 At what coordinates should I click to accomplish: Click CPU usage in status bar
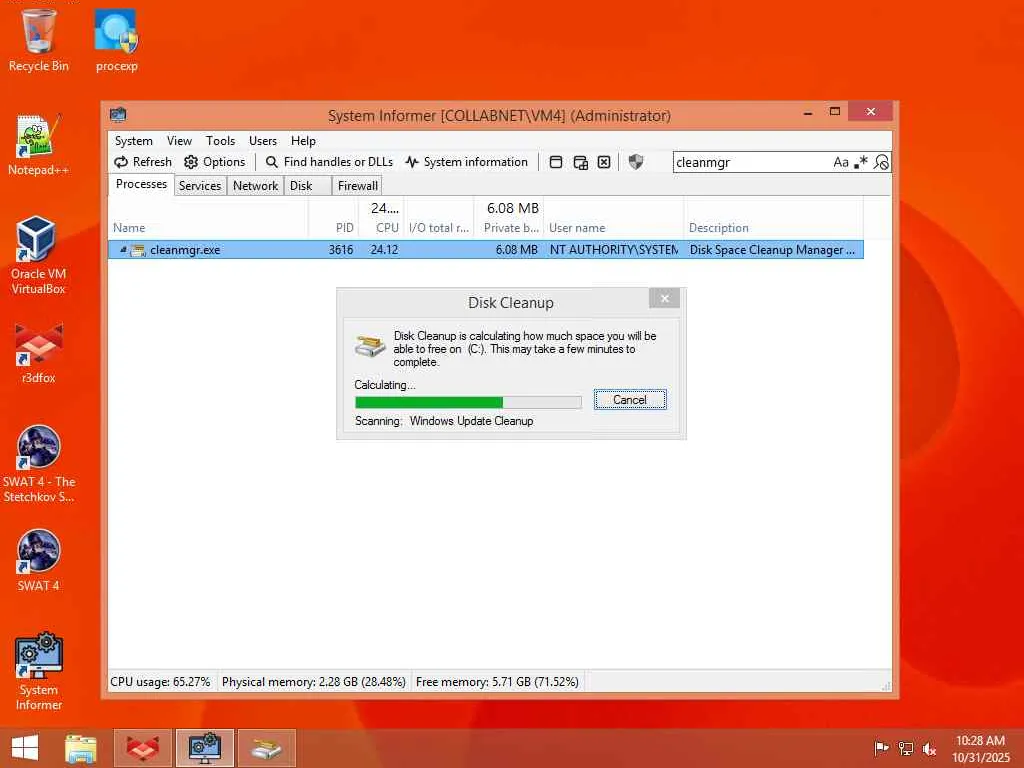(160, 682)
